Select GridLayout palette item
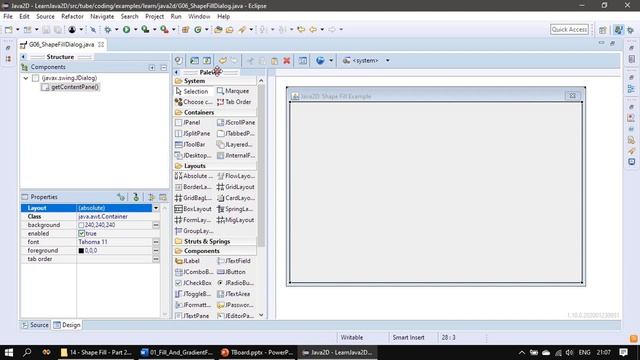640x360 pixels. pos(236,187)
